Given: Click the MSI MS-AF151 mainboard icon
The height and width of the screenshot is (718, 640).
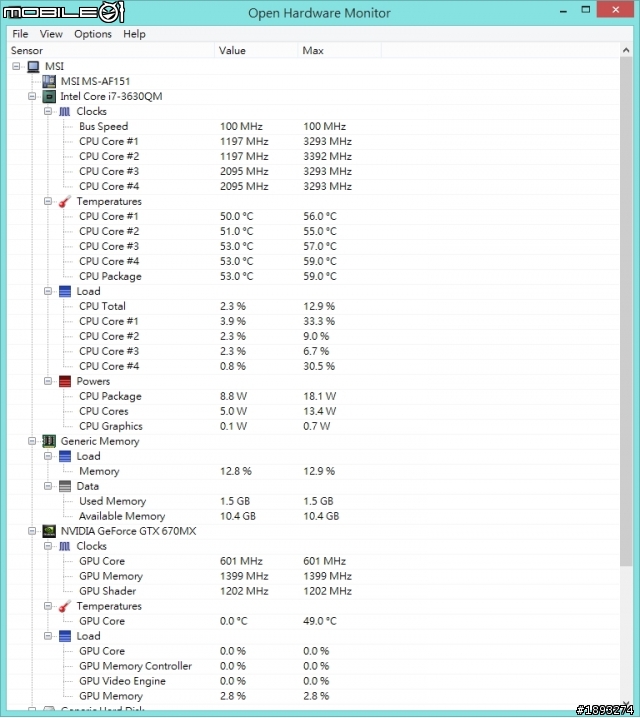Looking at the screenshot, I should tap(49, 82).
